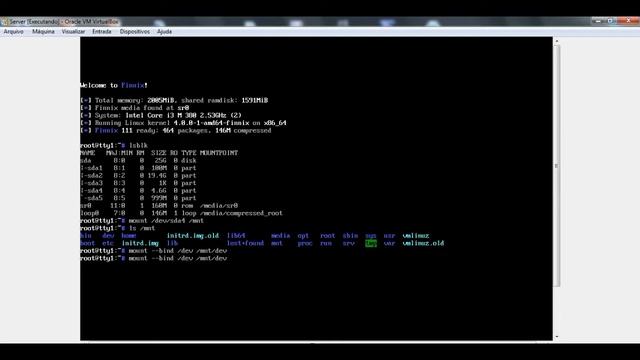
Task: Click the 'ls /mnt' command
Action: [142, 228]
